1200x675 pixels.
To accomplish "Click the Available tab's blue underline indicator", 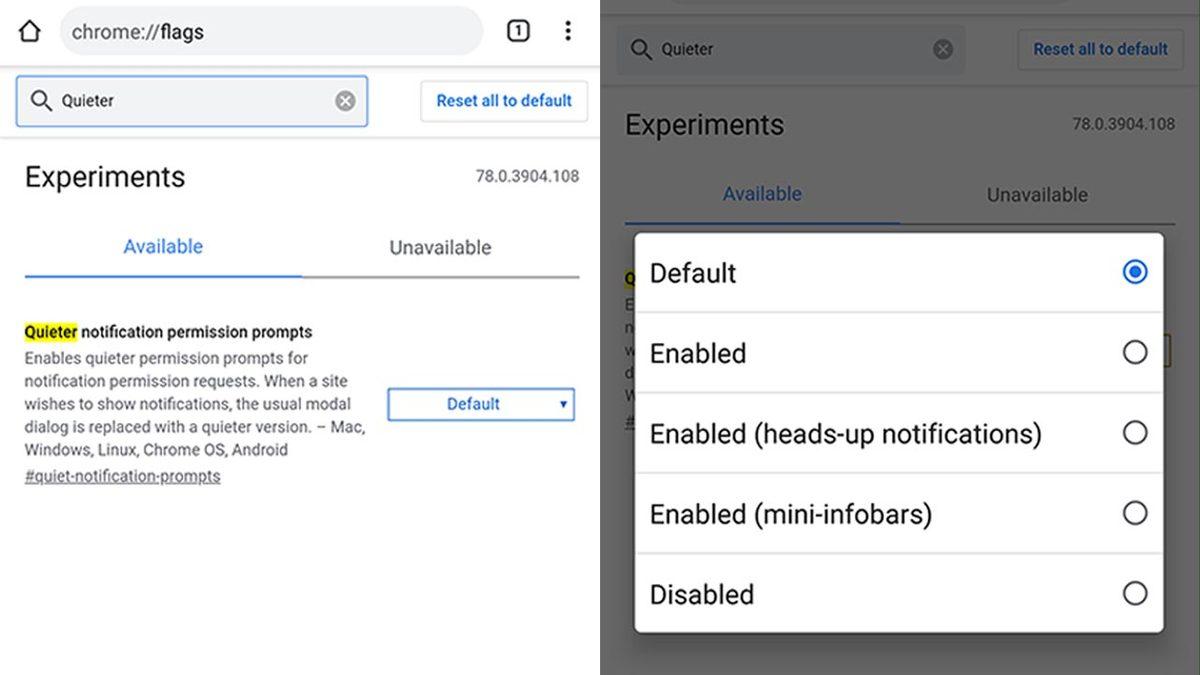I will 163,272.
